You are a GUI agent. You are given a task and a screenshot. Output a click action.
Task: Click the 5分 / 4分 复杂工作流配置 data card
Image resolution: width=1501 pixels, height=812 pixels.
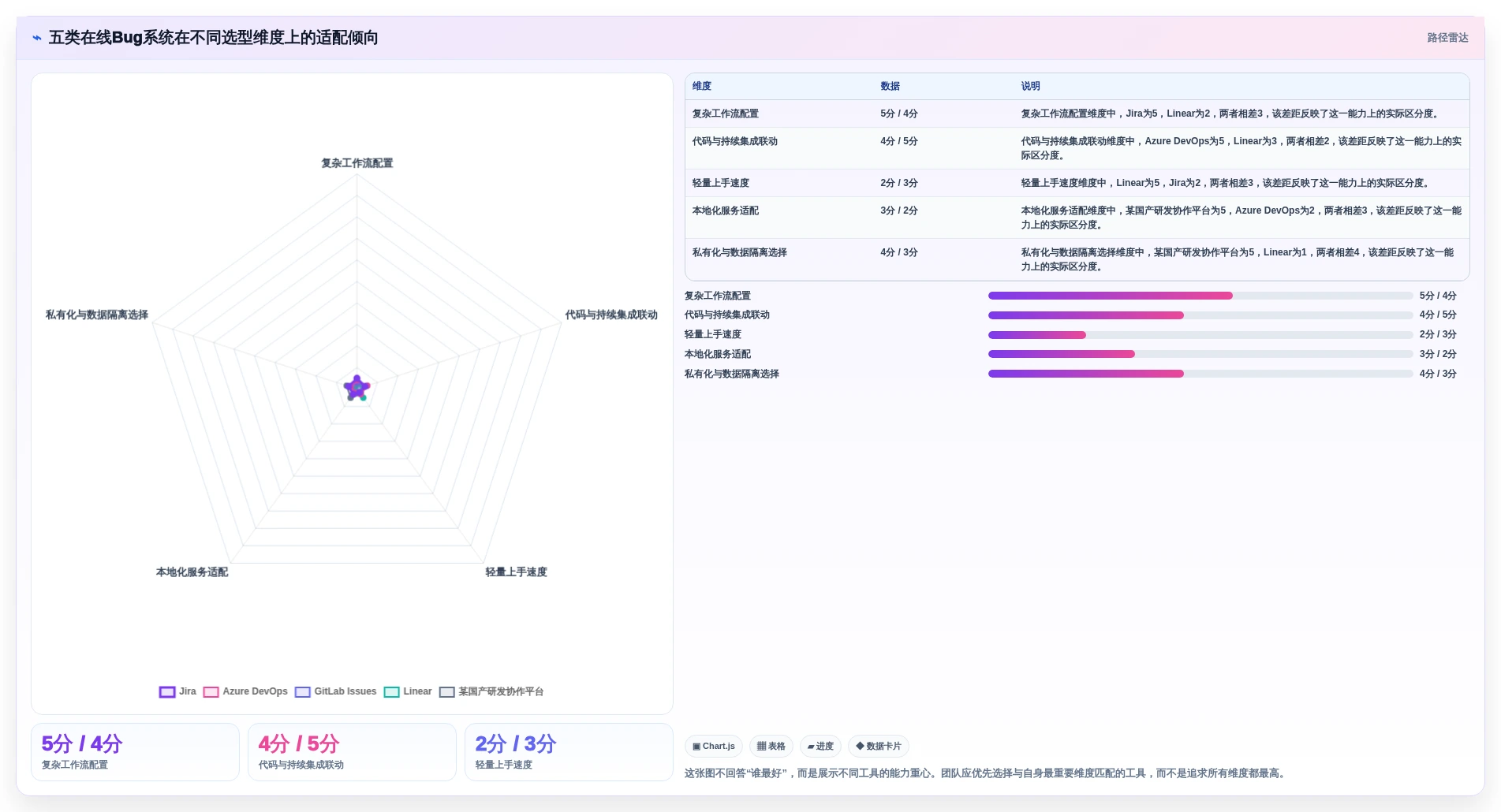coord(135,752)
